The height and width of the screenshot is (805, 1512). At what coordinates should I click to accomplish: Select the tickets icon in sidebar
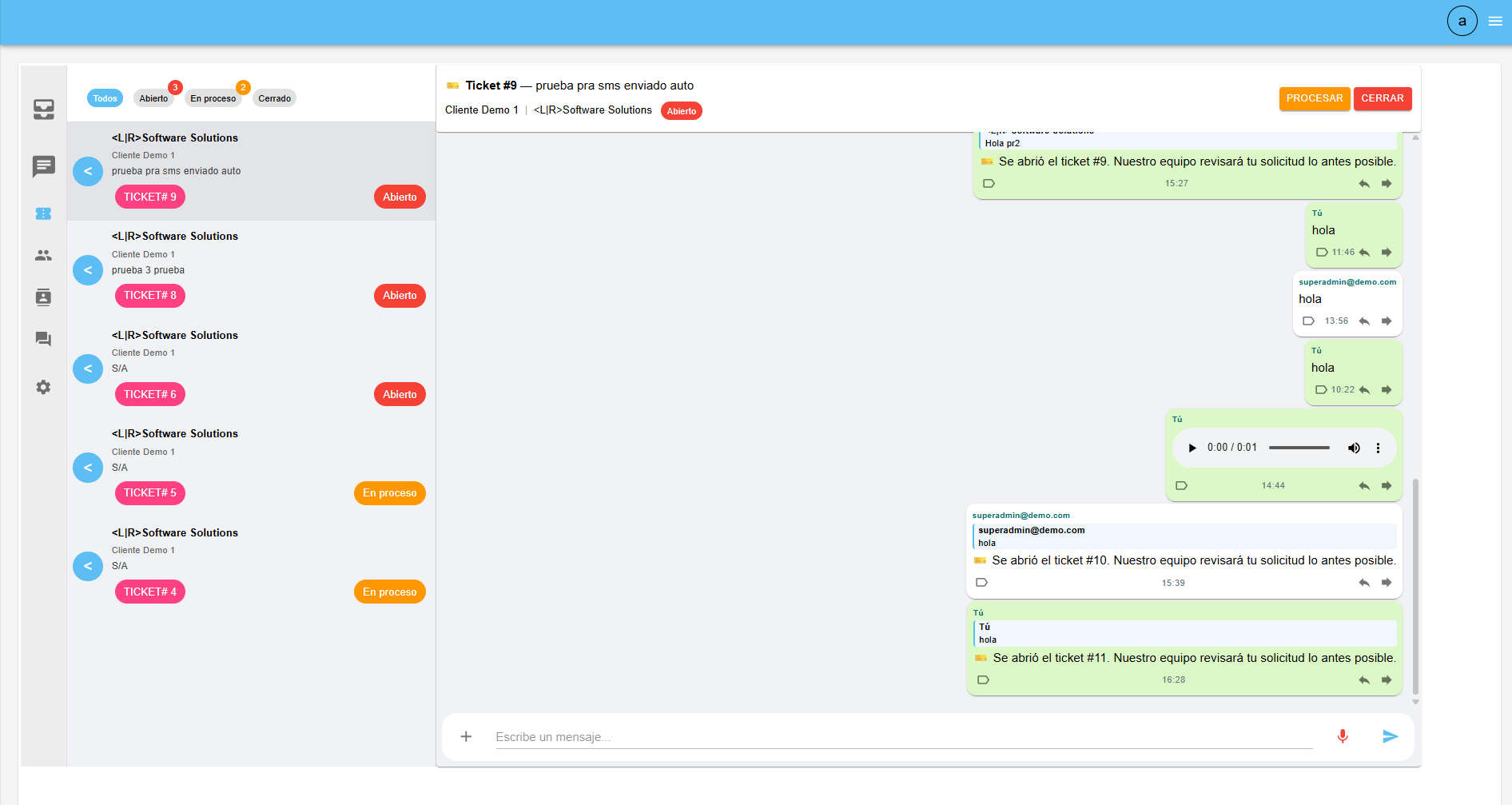click(43, 213)
